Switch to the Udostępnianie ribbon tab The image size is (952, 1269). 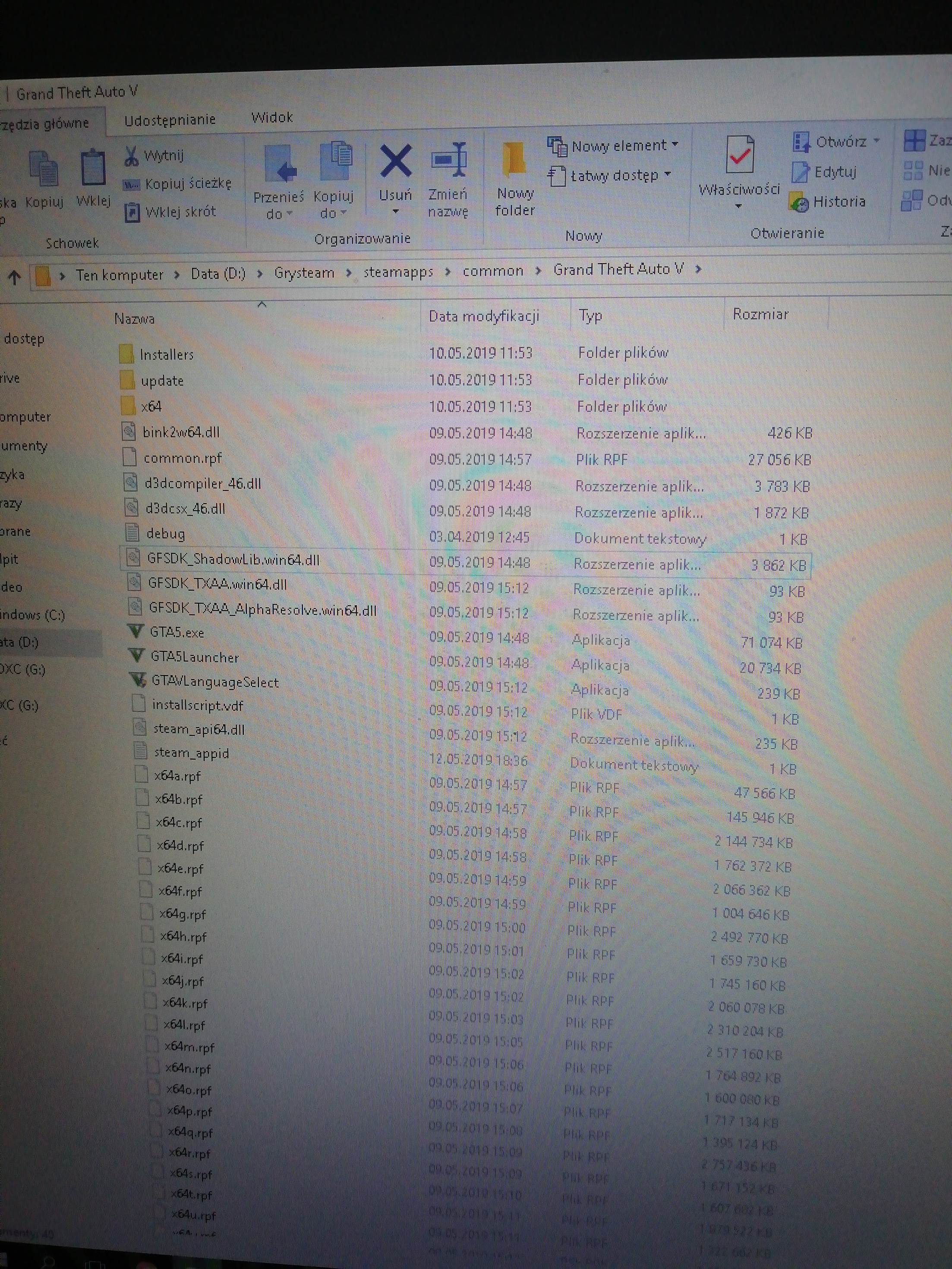[x=170, y=120]
